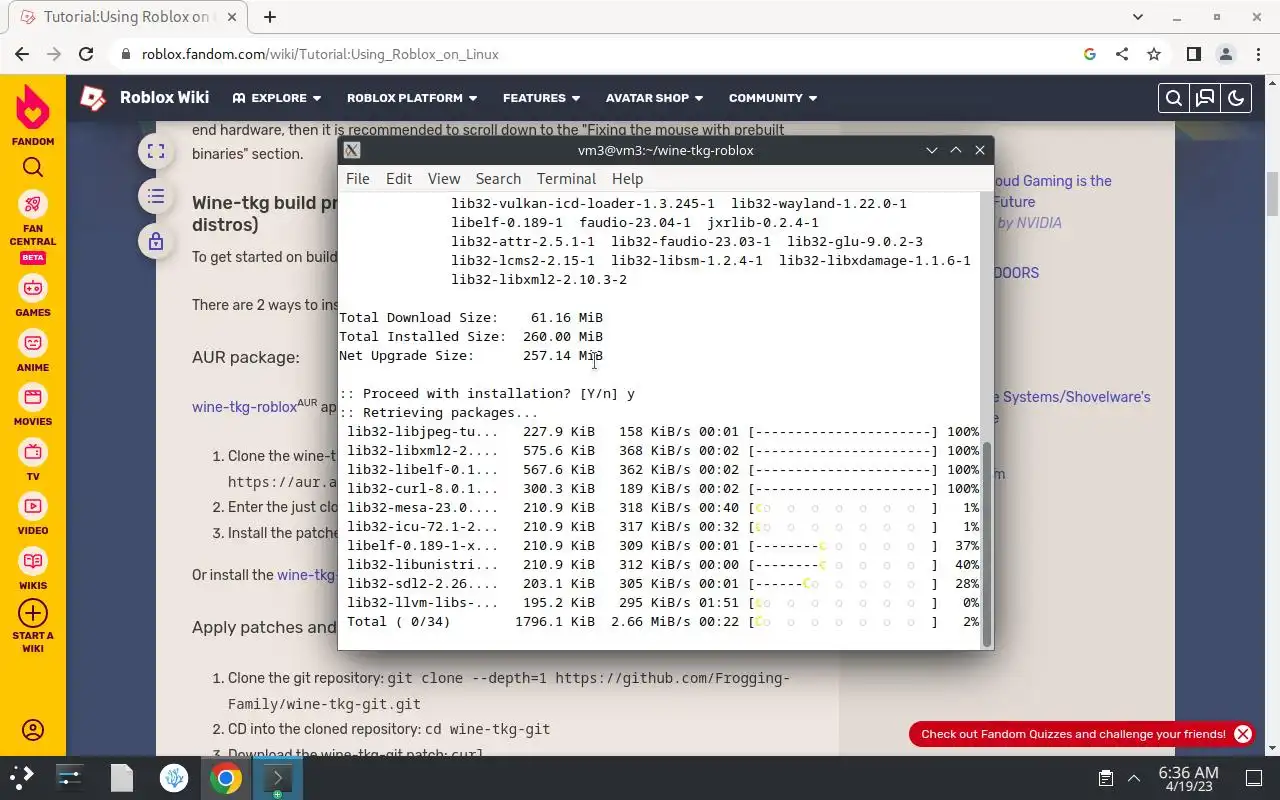Open Fan Central rocket icon

click(x=33, y=205)
